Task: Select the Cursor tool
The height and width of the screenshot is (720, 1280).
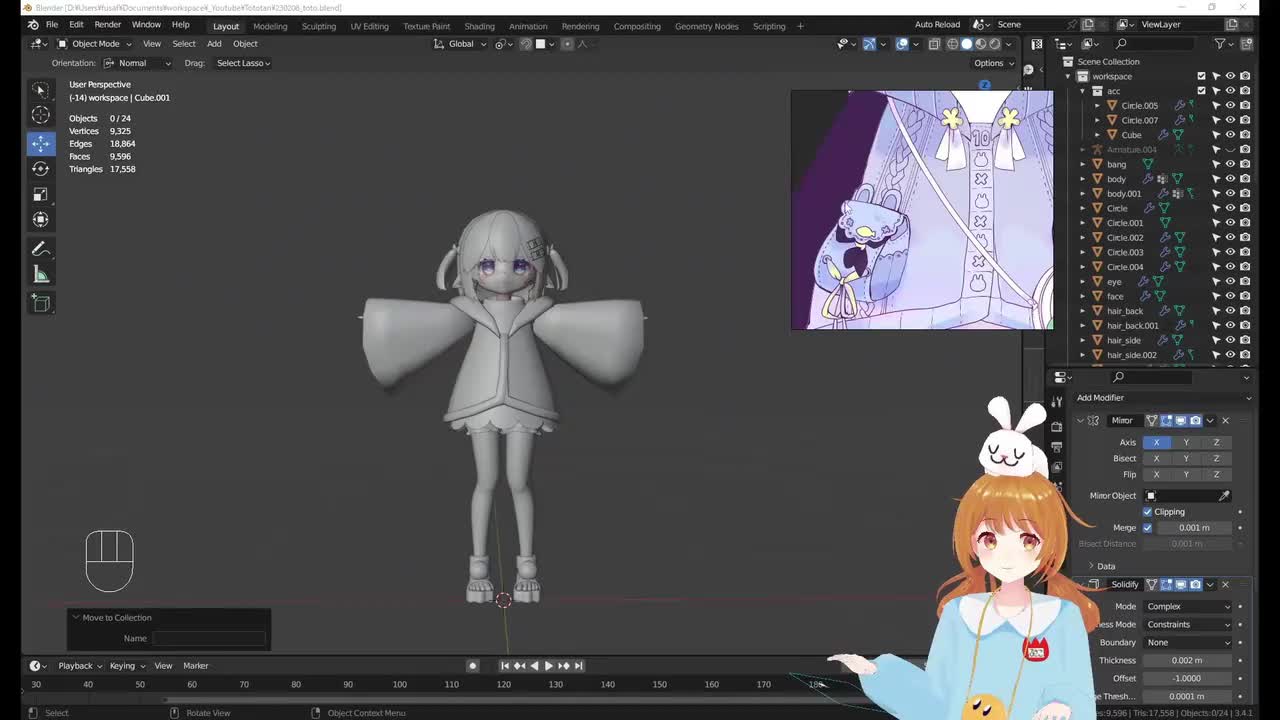Action: click(41, 116)
